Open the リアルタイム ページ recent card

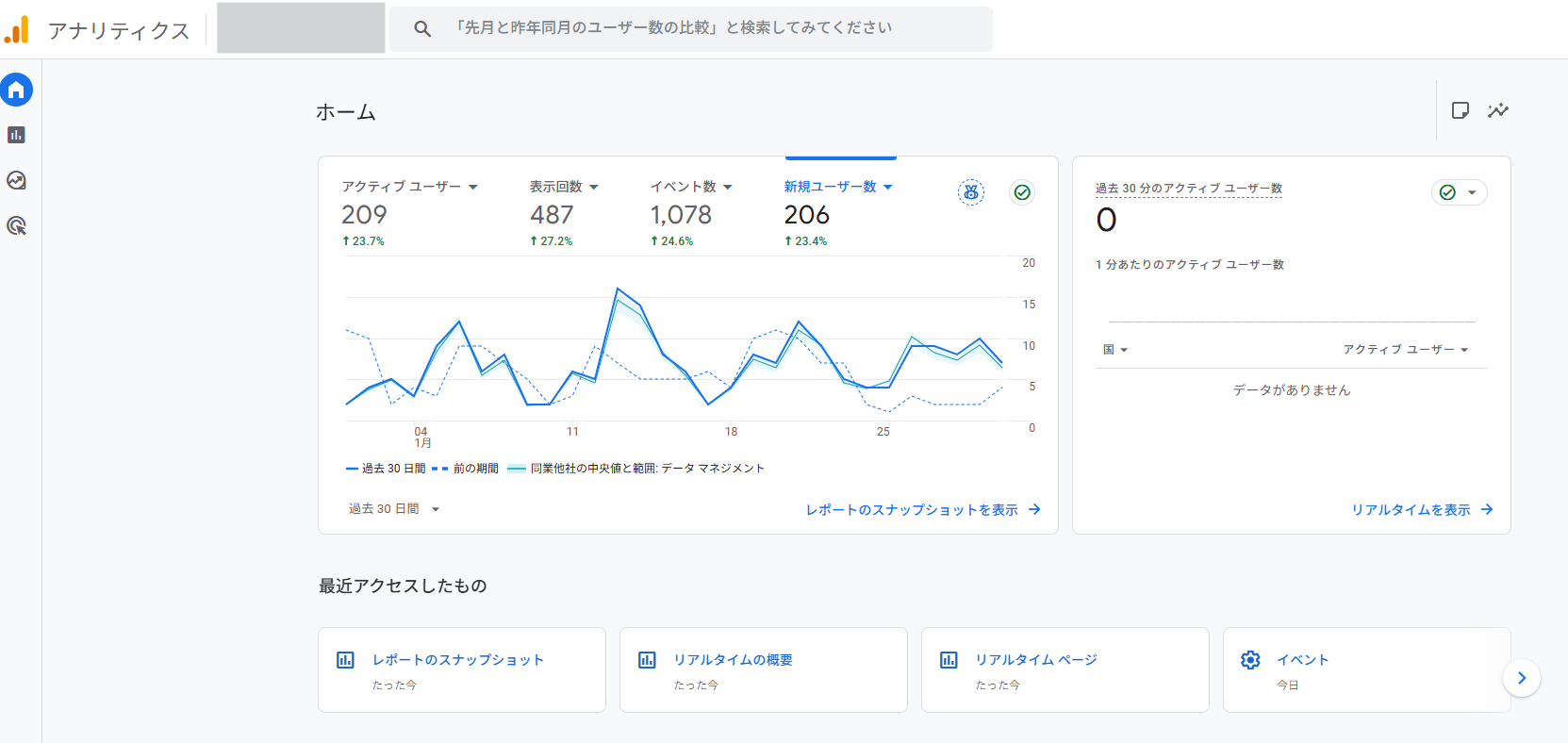coord(1065,670)
